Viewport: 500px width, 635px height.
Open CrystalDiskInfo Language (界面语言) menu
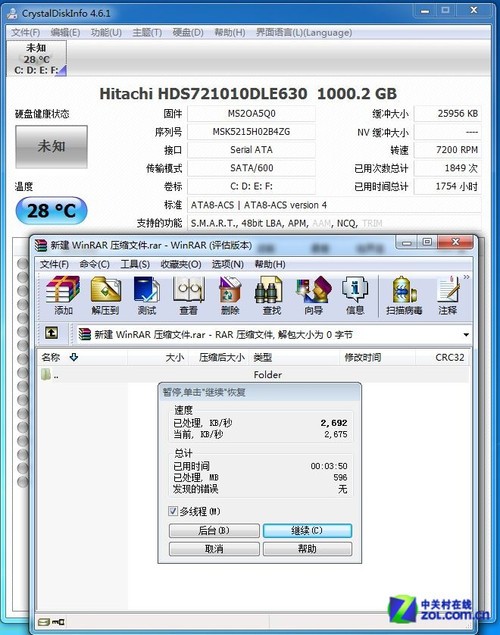pos(304,32)
